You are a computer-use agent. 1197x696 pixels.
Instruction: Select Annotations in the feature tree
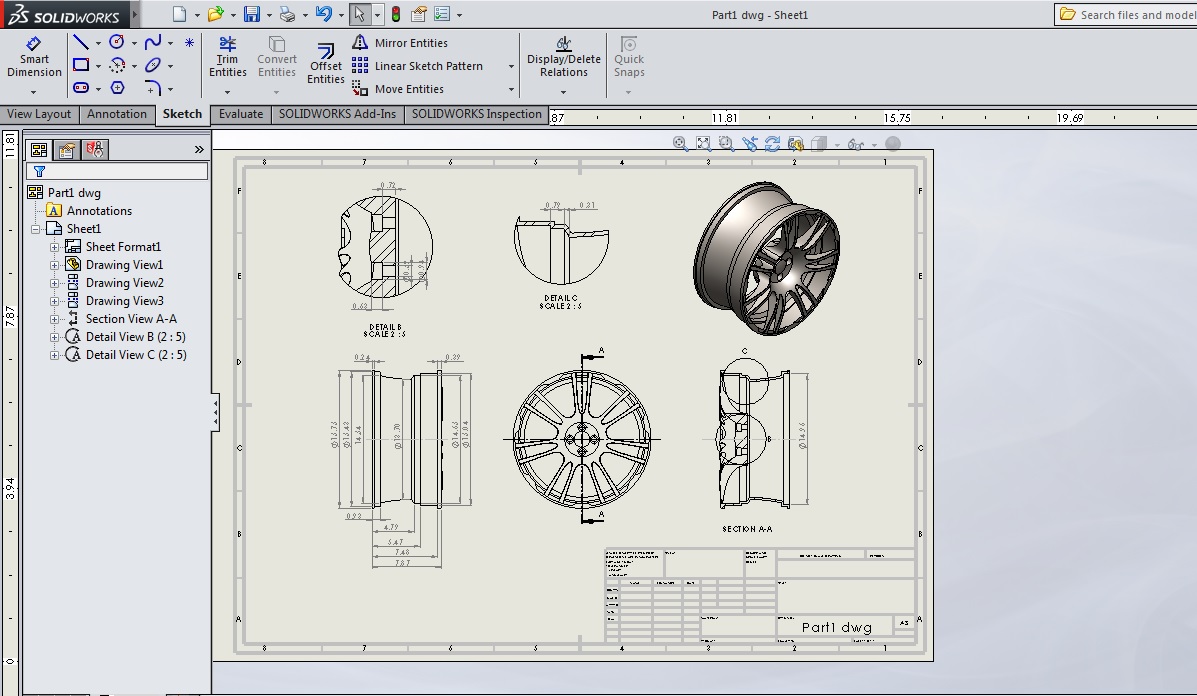pos(89,211)
